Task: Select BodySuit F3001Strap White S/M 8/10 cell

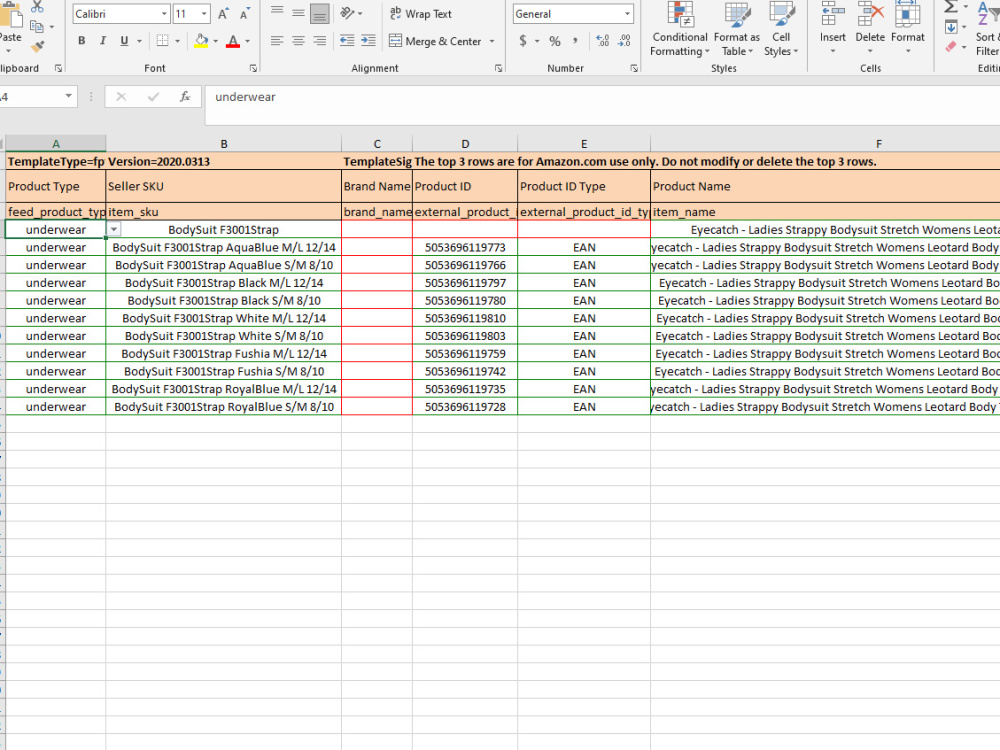Action: point(224,336)
